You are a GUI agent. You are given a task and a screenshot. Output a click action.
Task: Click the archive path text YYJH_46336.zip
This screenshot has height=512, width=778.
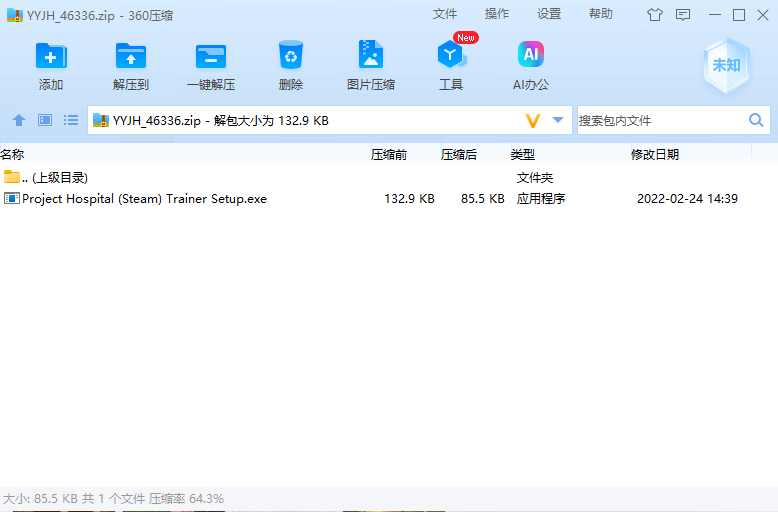pos(157,121)
